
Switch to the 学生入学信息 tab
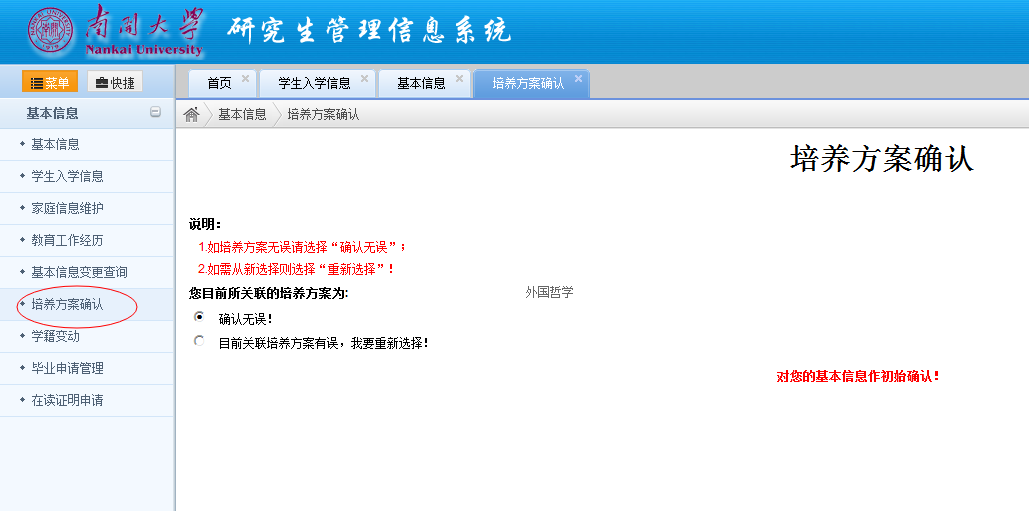click(314, 84)
